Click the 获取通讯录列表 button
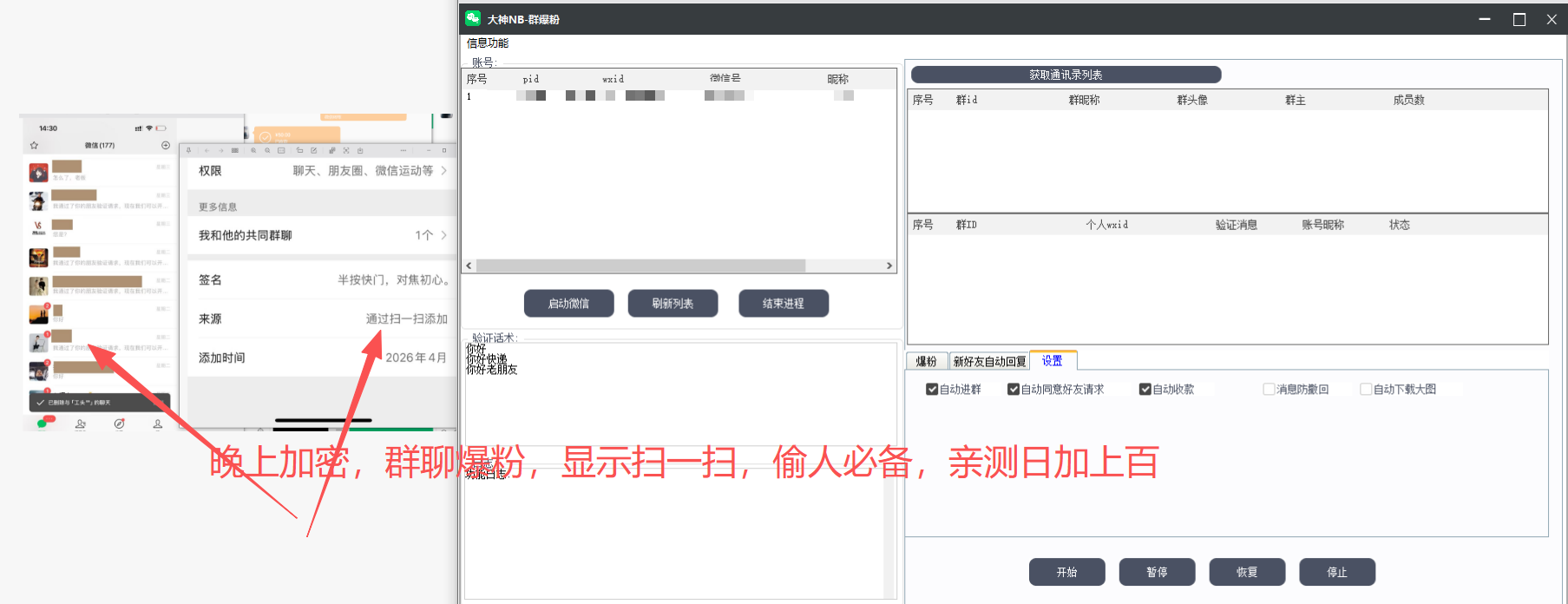Viewport: 1568px width, 604px height. [x=1066, y=75]
